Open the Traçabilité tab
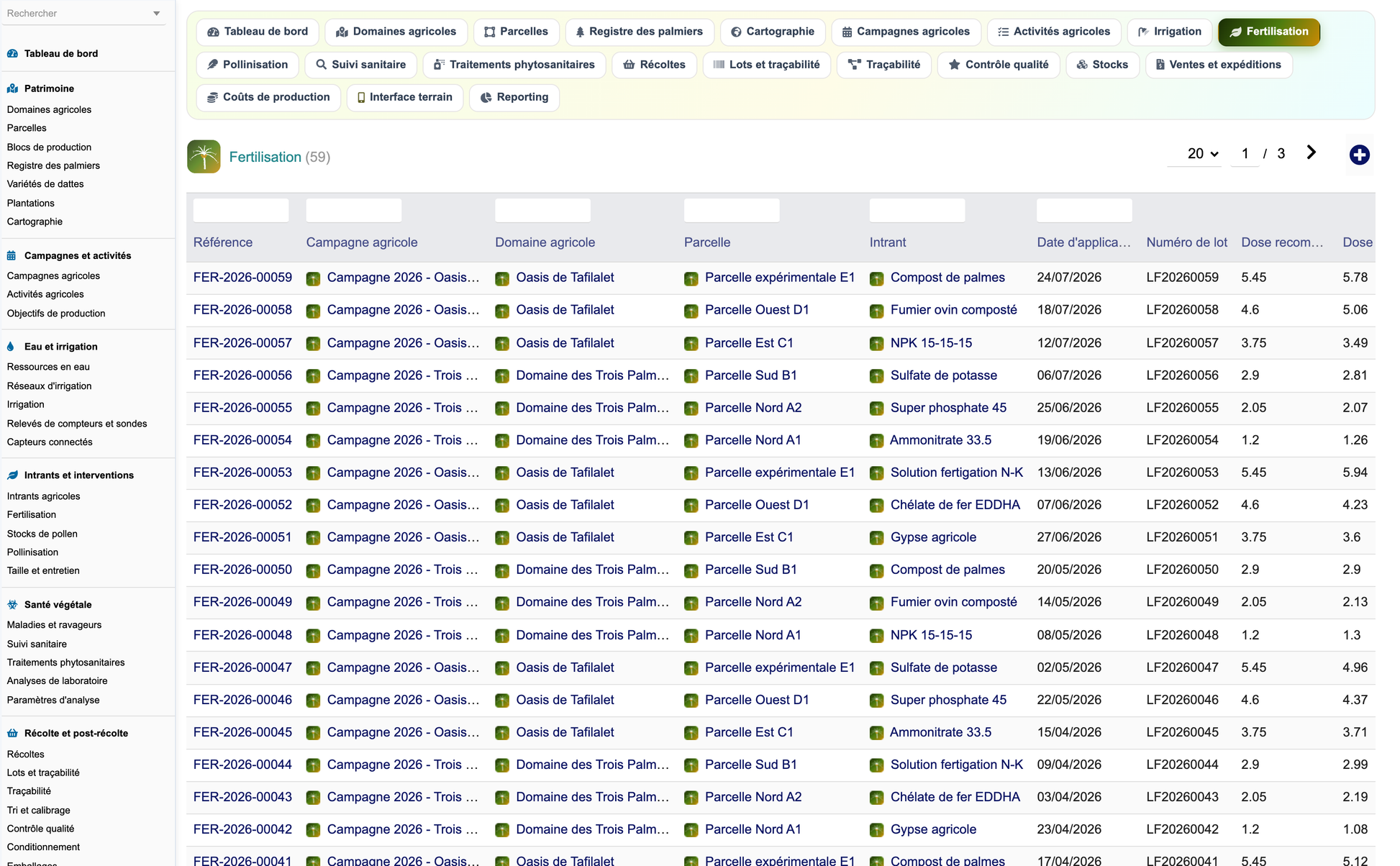Screen dimensions: 1400x866 point(884,65)
